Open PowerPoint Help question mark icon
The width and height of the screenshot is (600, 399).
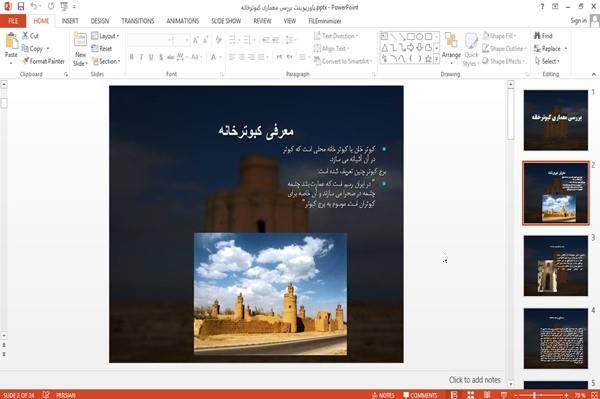tap(542, 7)
